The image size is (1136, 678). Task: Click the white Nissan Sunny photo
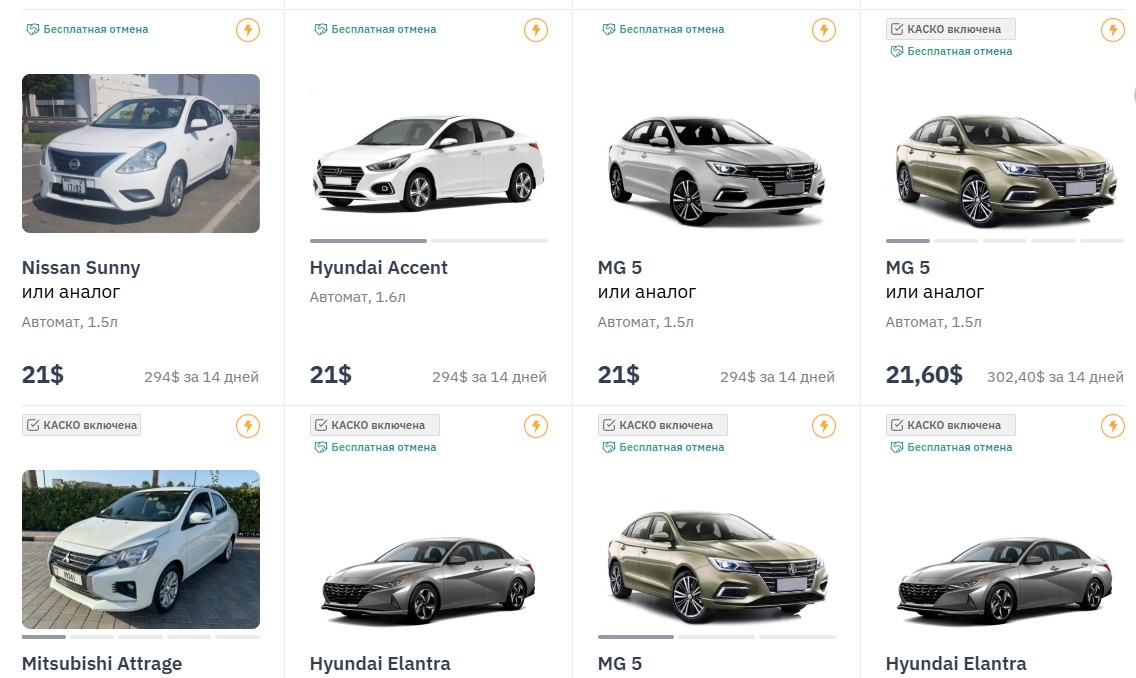click(141, 153)
